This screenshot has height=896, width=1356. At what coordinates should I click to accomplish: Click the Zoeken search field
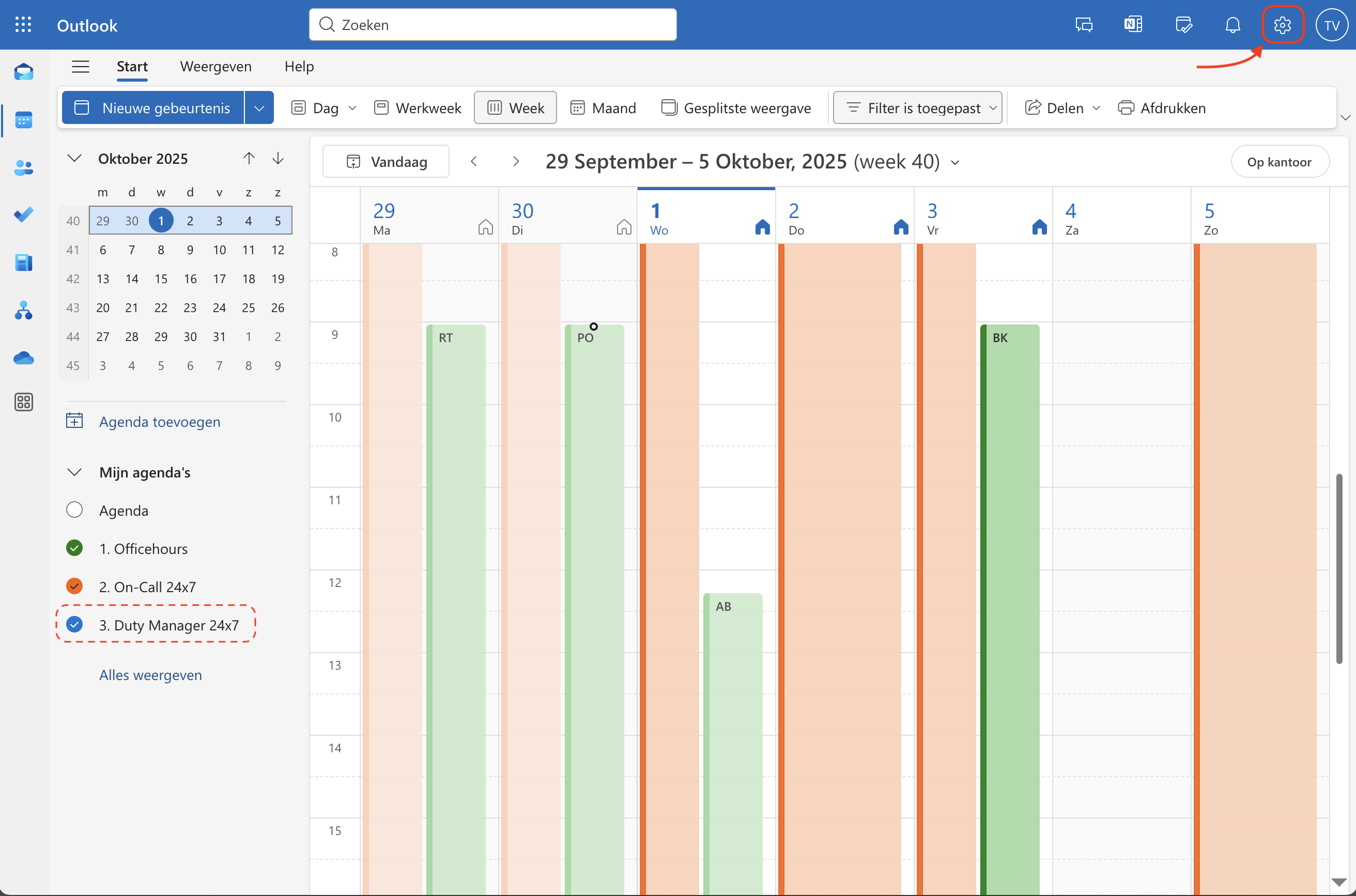coord(492,25)
